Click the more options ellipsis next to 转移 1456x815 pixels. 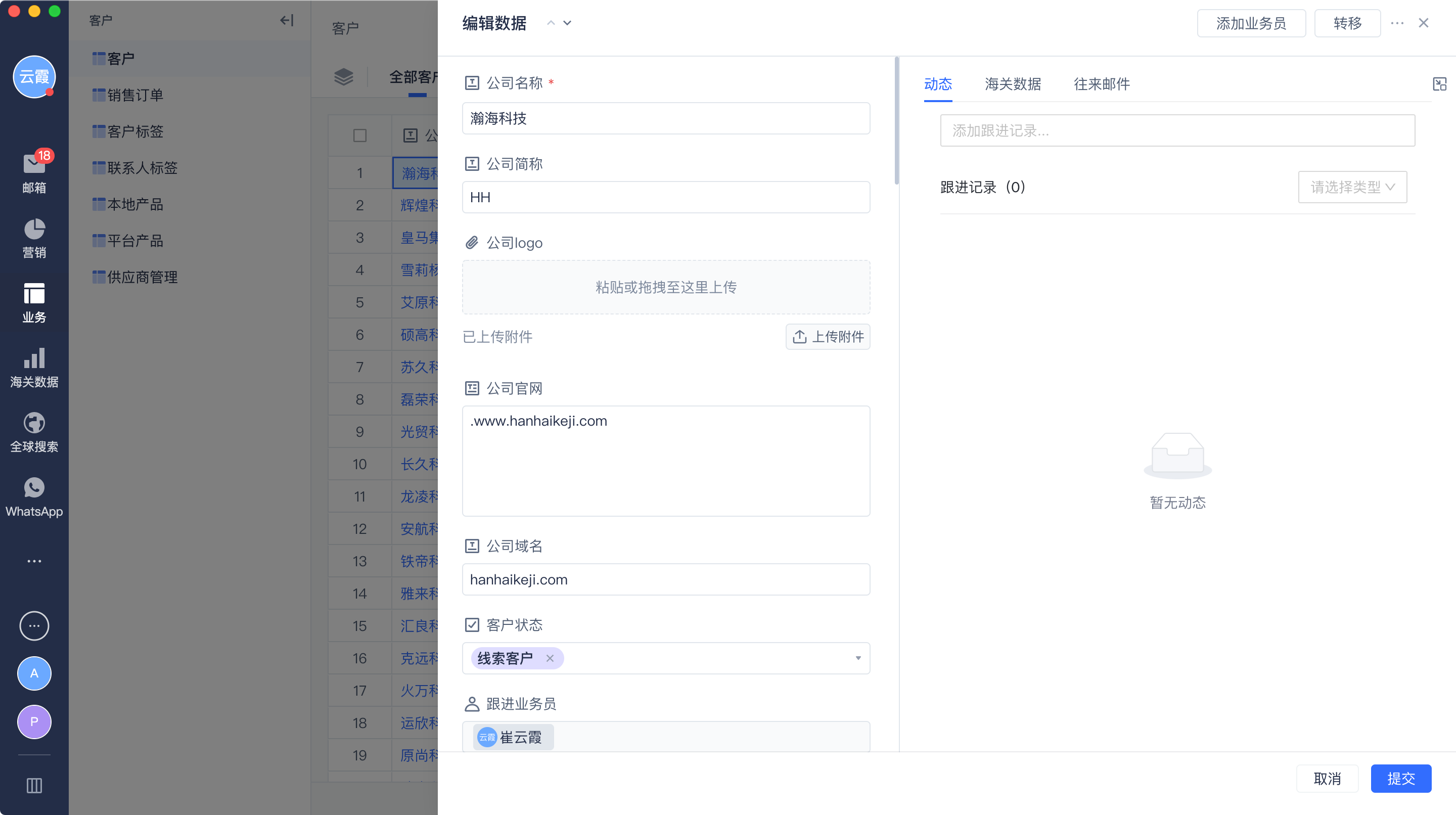[1397, 23]
